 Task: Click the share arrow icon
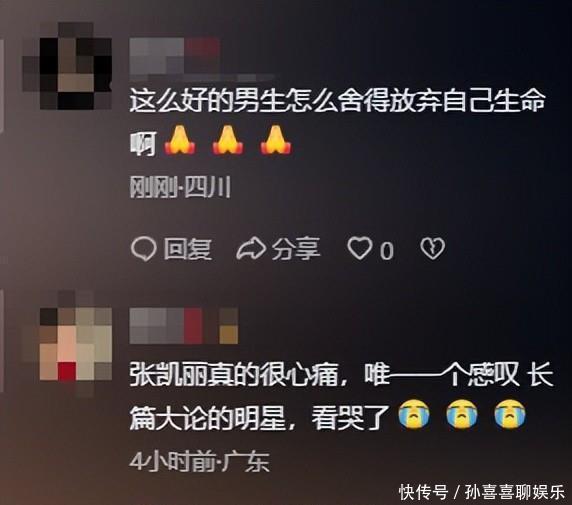tap(251, 249)
